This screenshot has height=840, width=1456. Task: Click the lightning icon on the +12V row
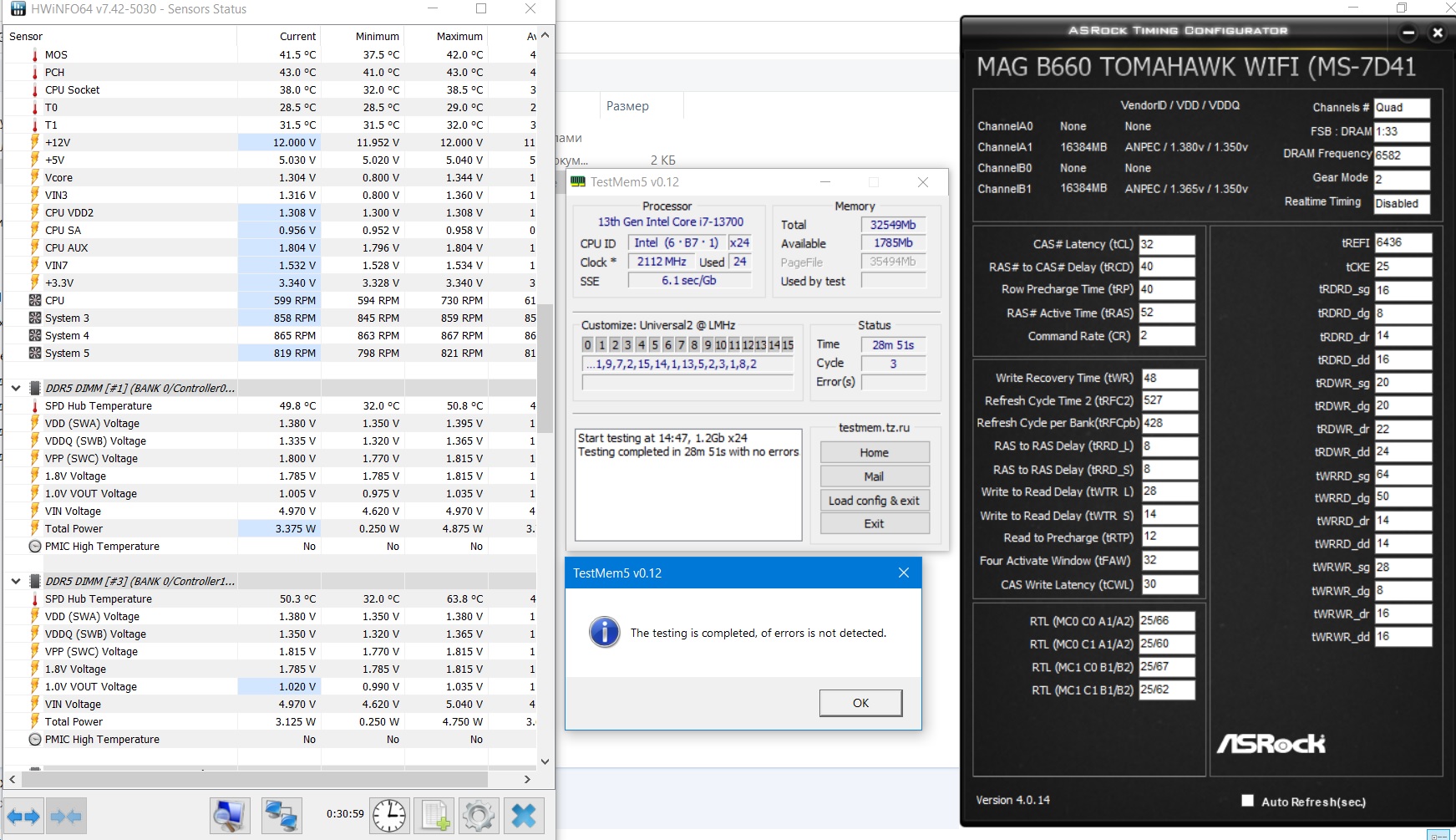point(35,142)
